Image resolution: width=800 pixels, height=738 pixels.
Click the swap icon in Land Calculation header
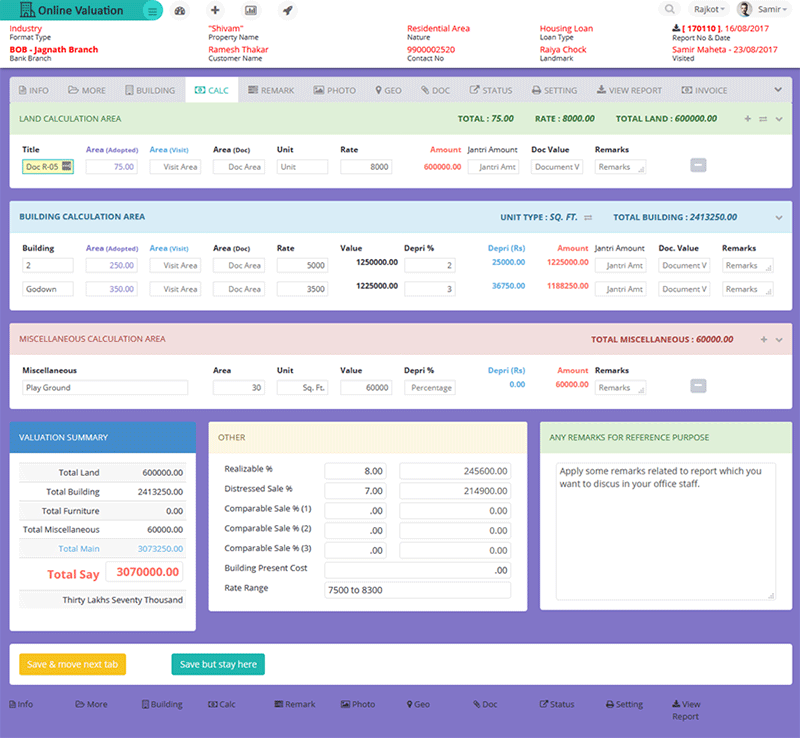tap(763, 119)
